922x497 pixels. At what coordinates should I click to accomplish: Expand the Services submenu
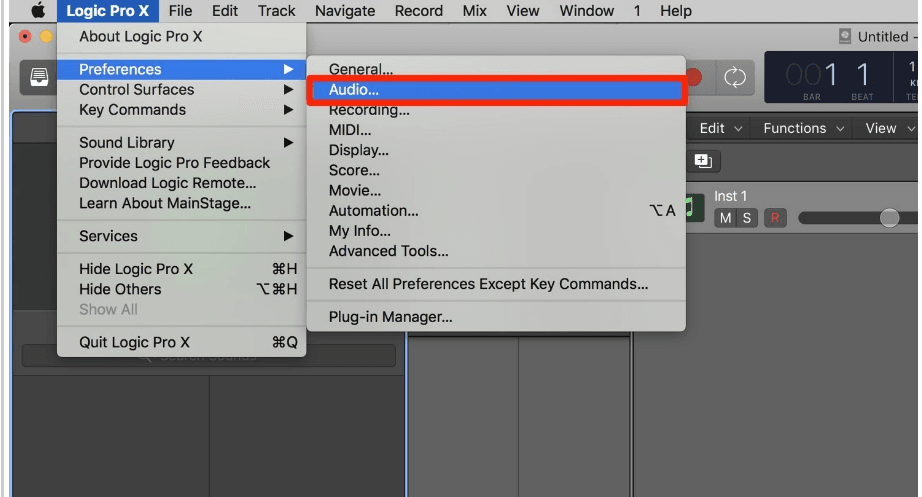[x=182, y=236]
